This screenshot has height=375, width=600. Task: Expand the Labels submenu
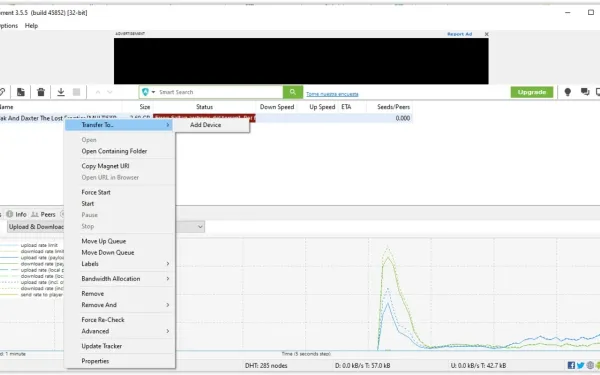tap(120, 264)
